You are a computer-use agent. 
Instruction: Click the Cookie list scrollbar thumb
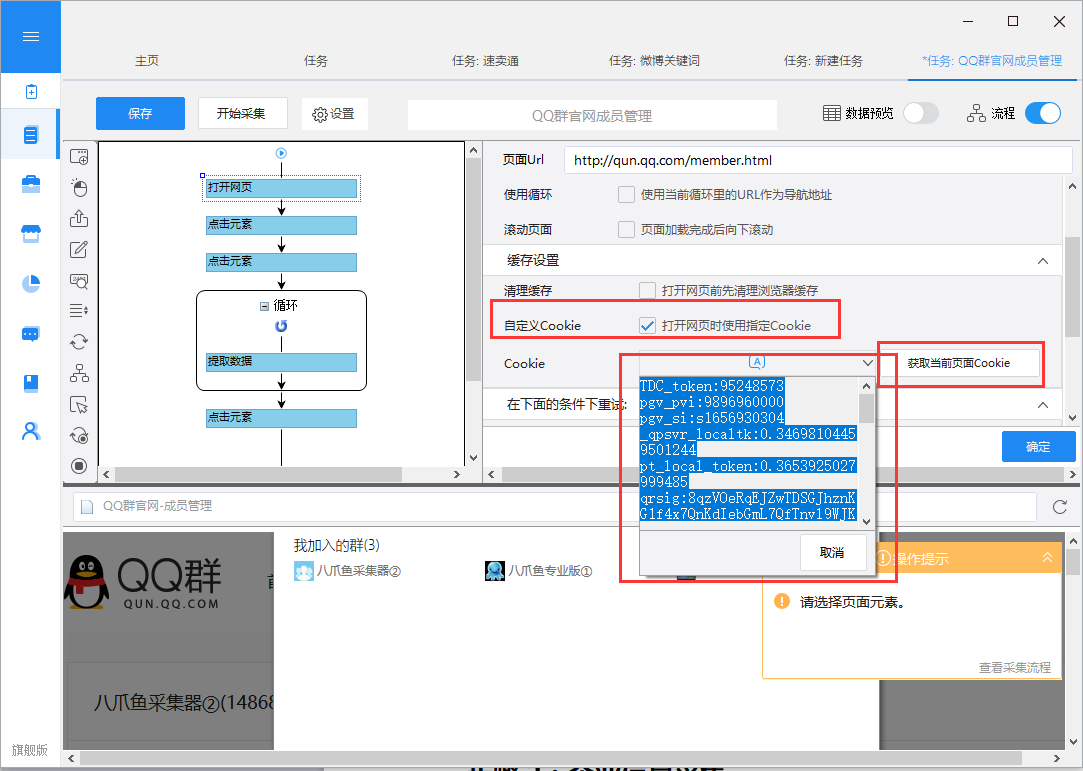pos(866,408)
